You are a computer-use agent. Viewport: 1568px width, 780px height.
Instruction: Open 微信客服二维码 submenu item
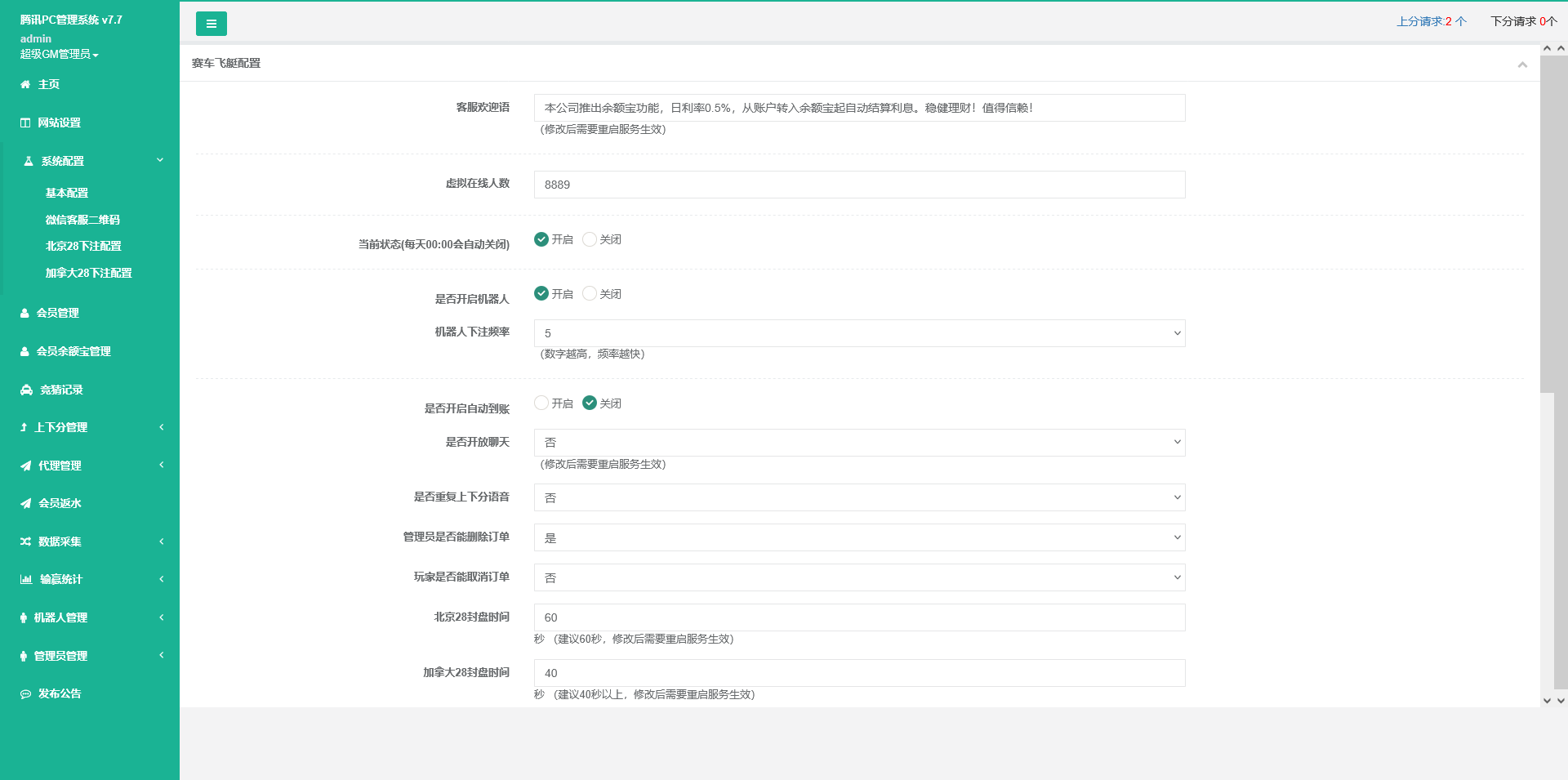82,220
